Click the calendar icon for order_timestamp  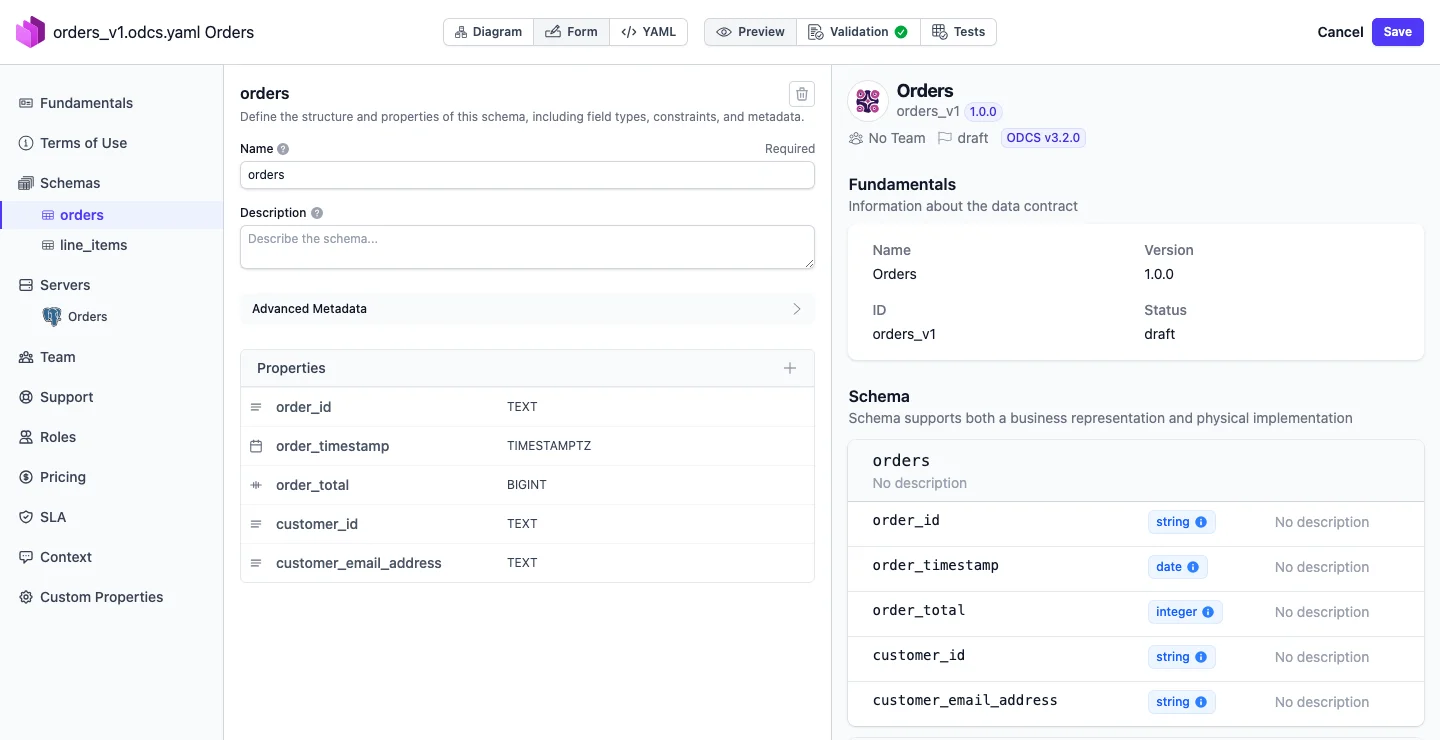(256, 446)
